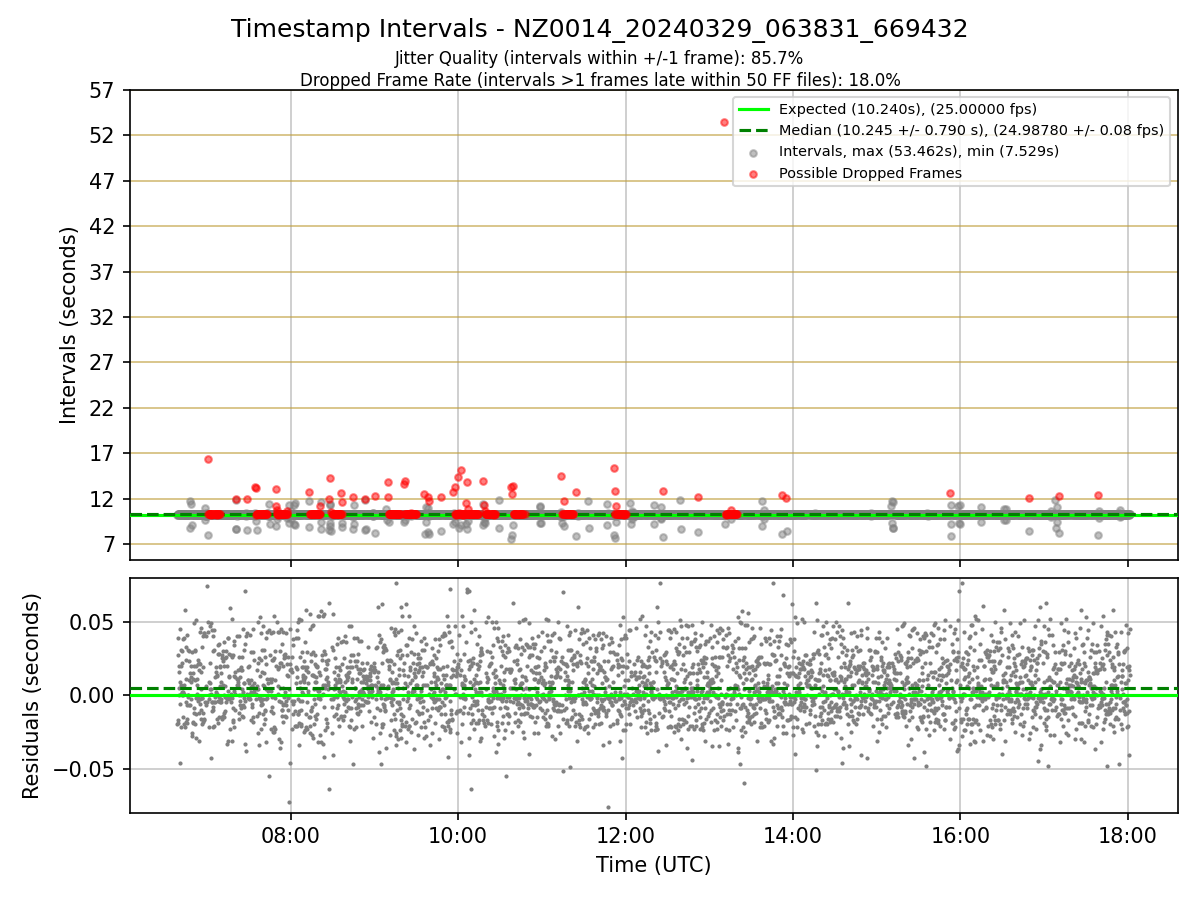Click the red dot marker in the legend
1200x900 pixels.
click(x=754, y=174)
